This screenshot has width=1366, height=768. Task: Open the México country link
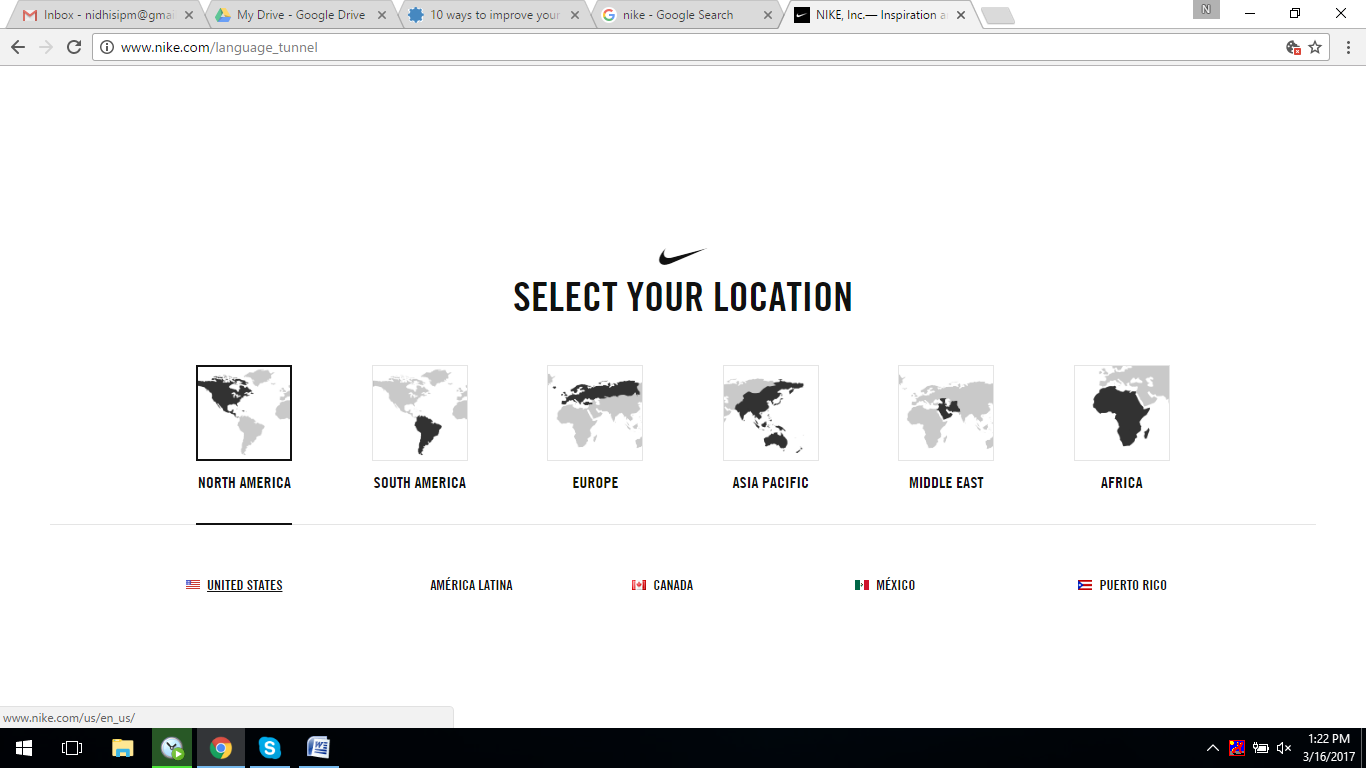(x=896, y=585)
